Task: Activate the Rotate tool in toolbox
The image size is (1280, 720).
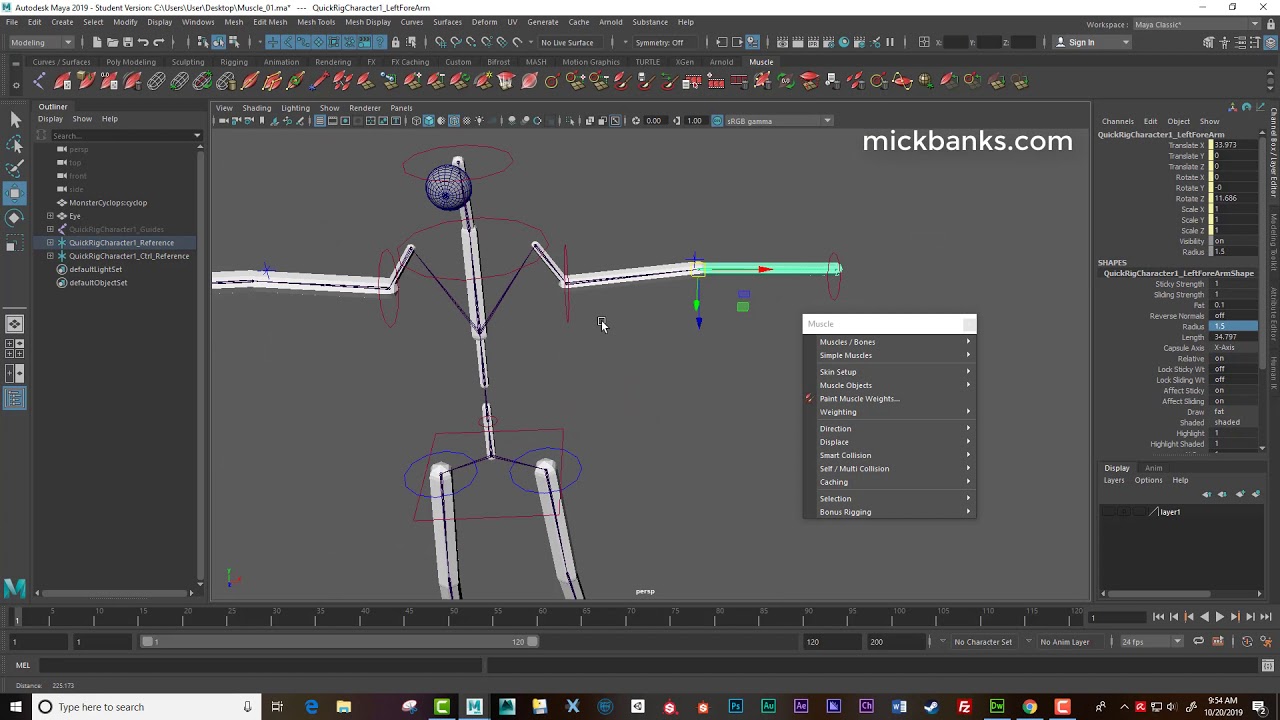Action: click(x=15, y=218)
